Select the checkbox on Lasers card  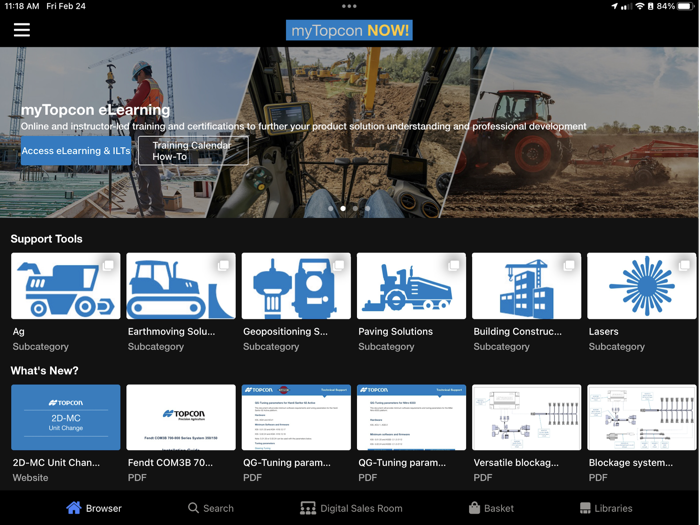point(684,265)
